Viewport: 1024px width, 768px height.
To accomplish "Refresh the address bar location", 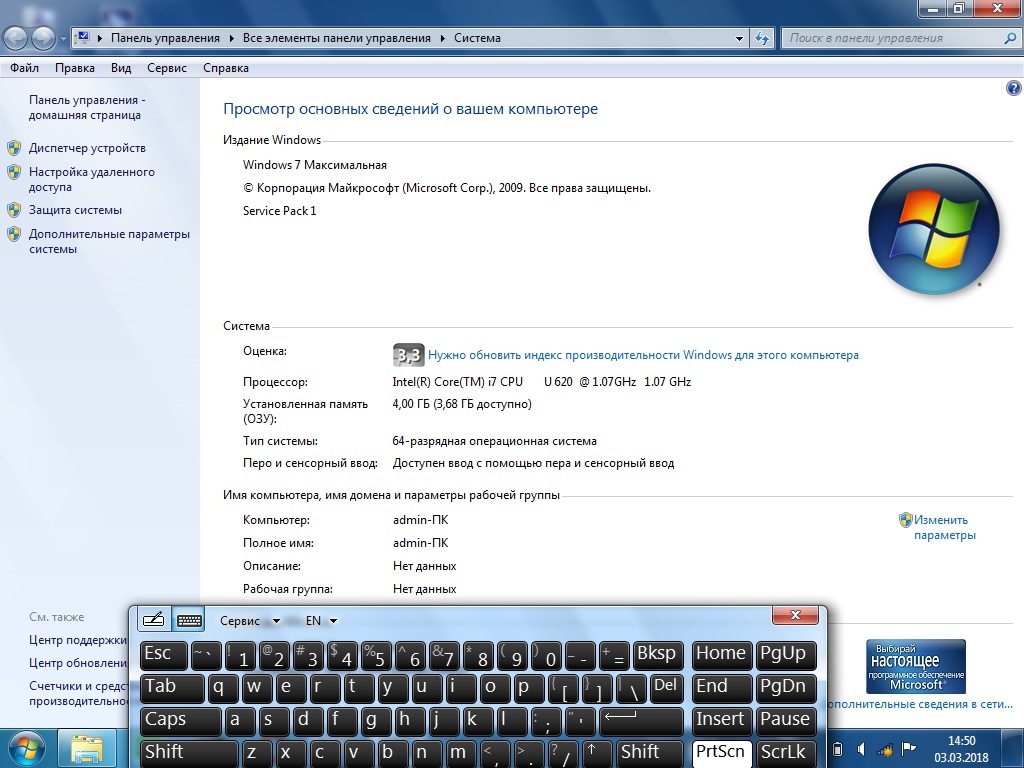I will coord(762,38).
